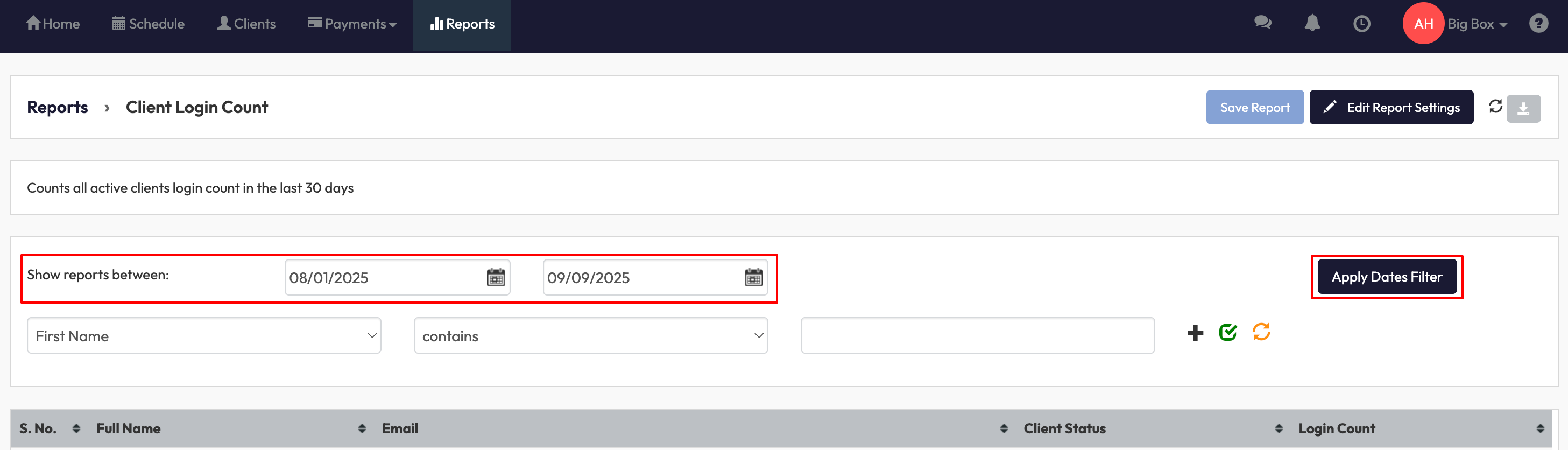The image size is (1568, 450).
Task: Open the end date calendar picker
Action: point(753,278)
